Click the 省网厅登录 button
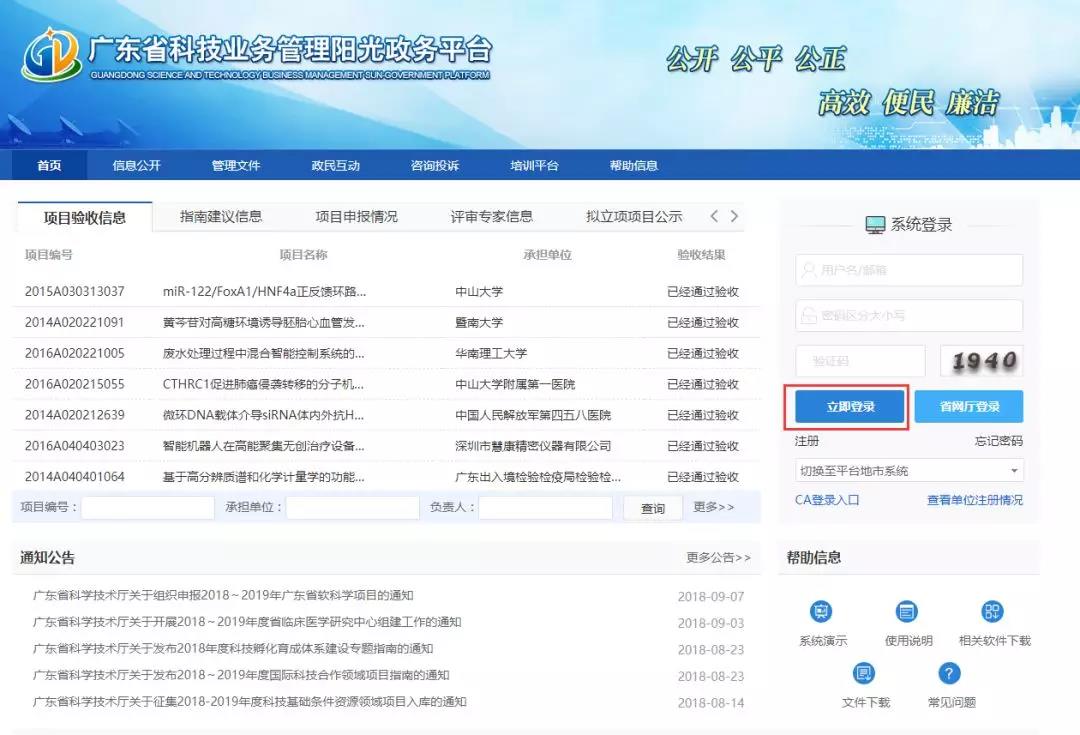 [x=968, y=407]
